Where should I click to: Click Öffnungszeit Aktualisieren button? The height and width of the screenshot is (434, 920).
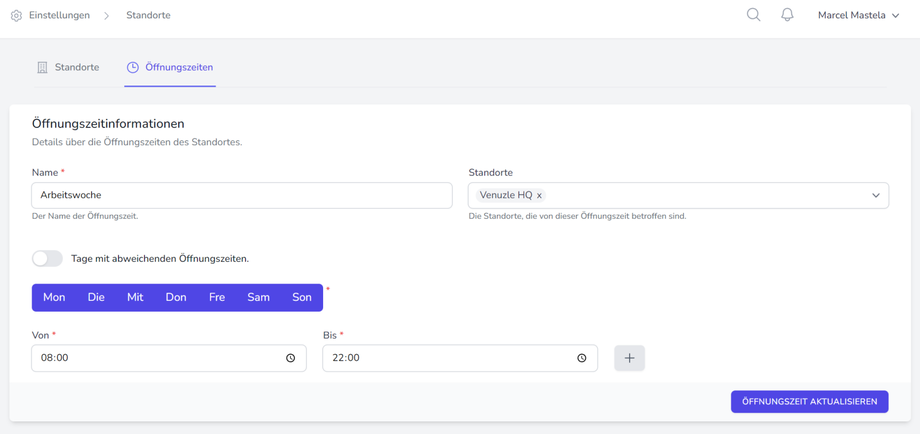pos(809,401)
